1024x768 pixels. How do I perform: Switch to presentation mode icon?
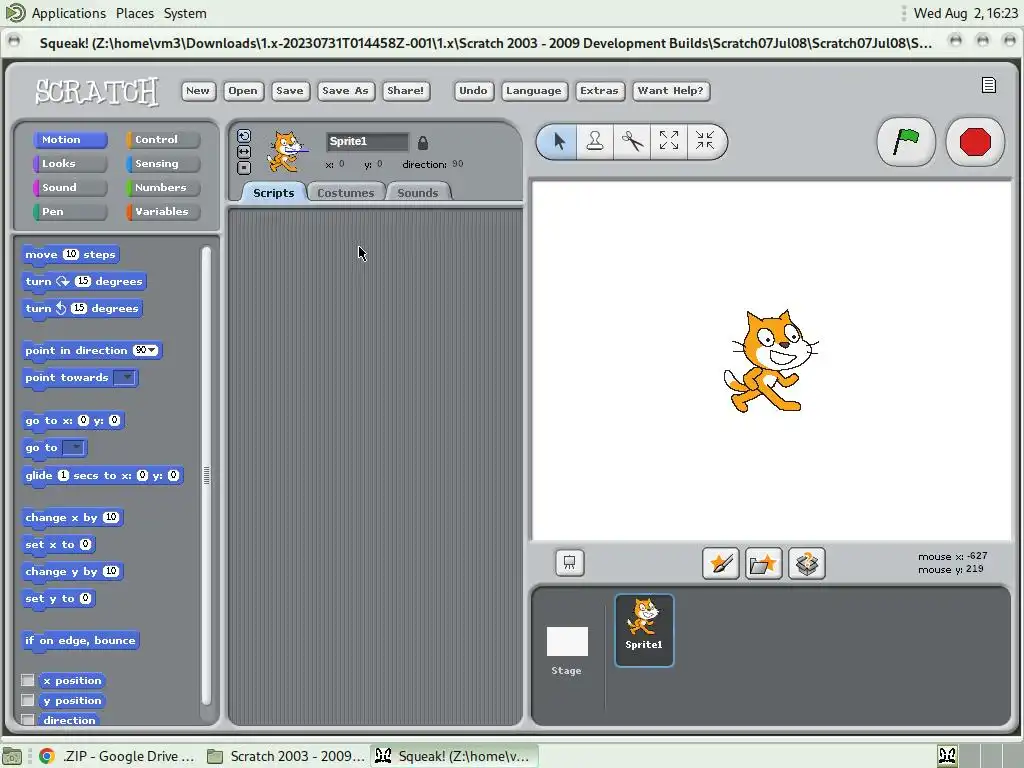point(569,563)
